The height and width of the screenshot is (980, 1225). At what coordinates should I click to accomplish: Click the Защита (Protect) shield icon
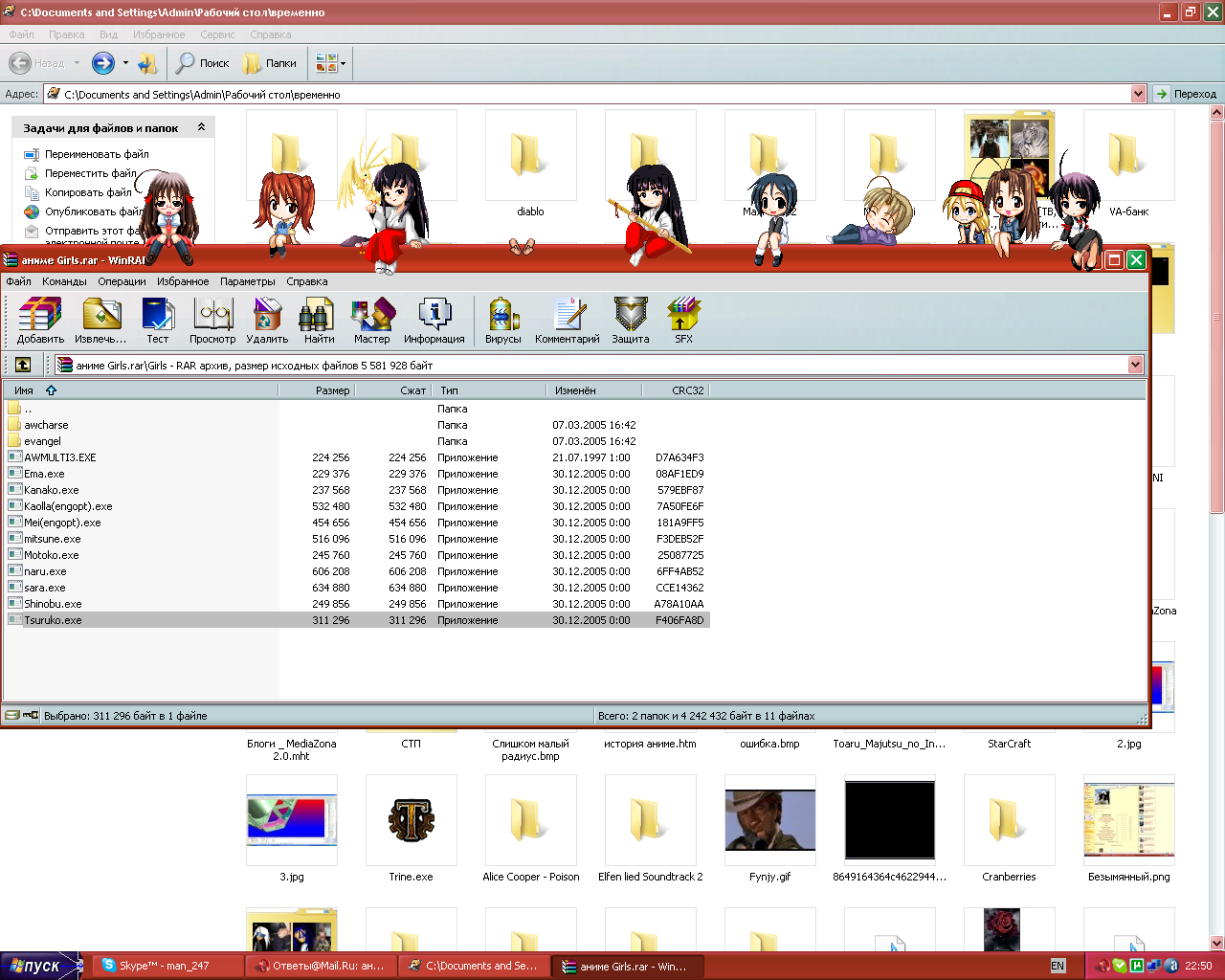tap(631, 320)
